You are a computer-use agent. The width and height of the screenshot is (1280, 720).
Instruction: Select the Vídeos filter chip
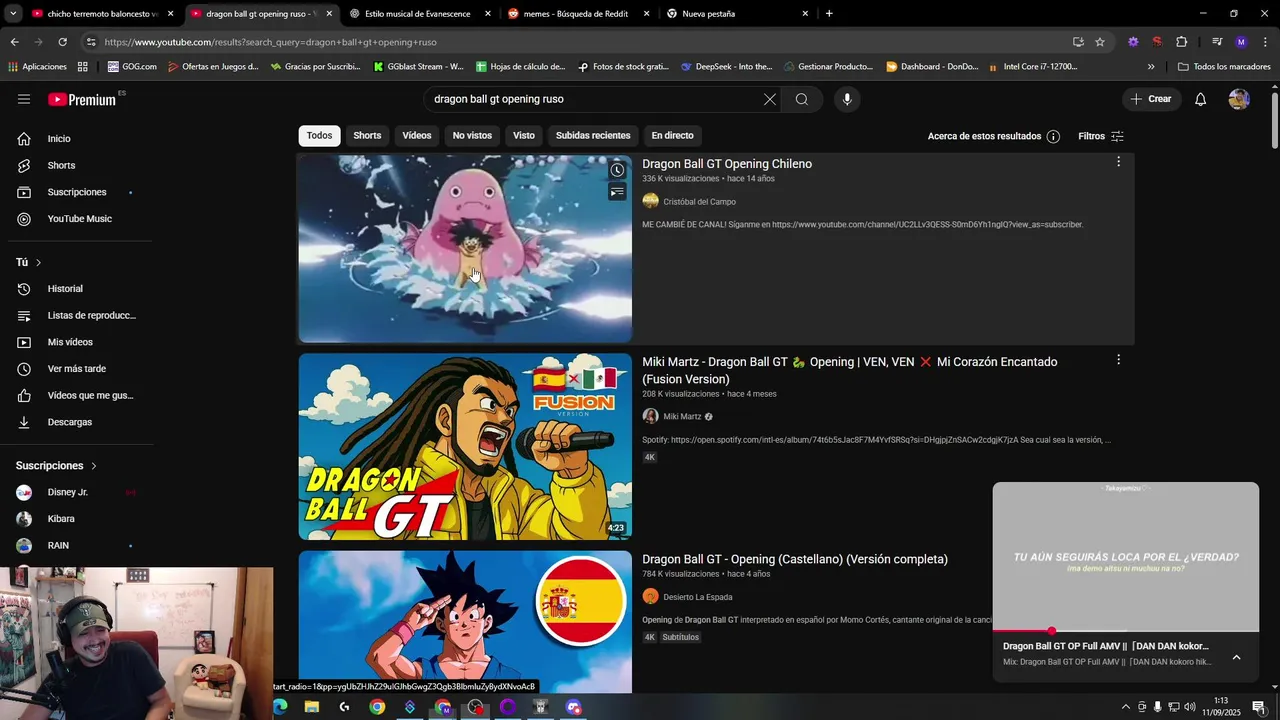(x=417, y=136)
